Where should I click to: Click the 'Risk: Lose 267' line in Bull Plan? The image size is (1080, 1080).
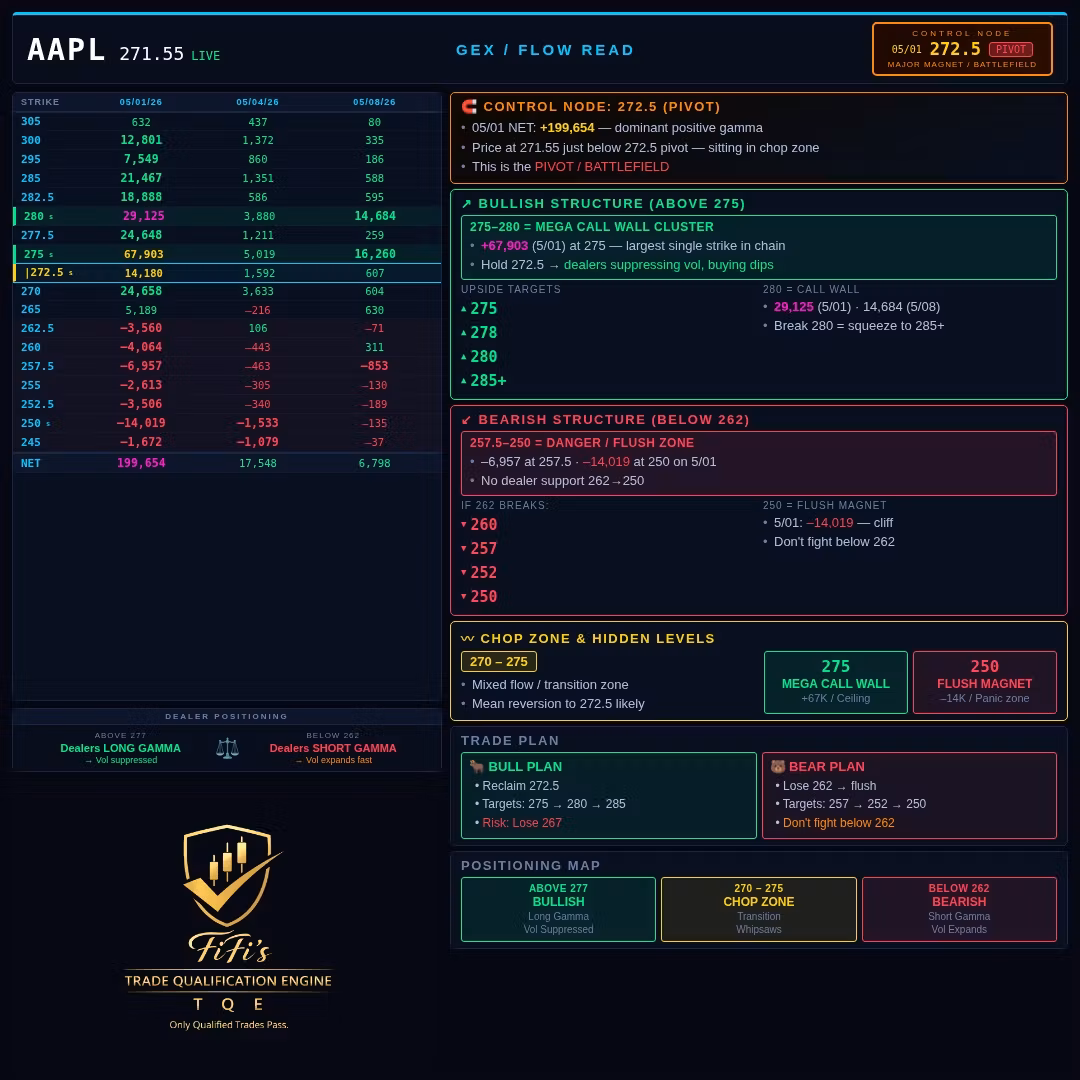pyautogui.click(x=521, y=822)
